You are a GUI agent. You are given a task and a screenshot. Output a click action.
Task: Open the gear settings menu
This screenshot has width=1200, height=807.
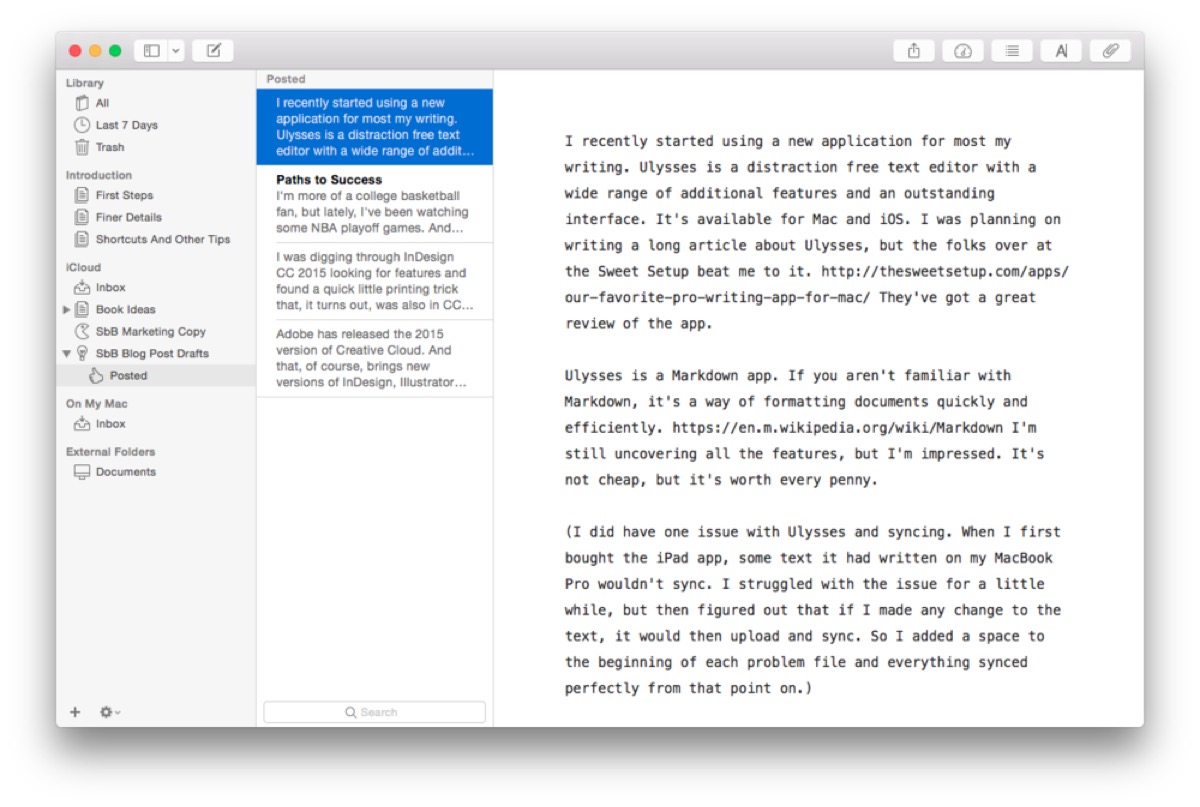[109, 712]
